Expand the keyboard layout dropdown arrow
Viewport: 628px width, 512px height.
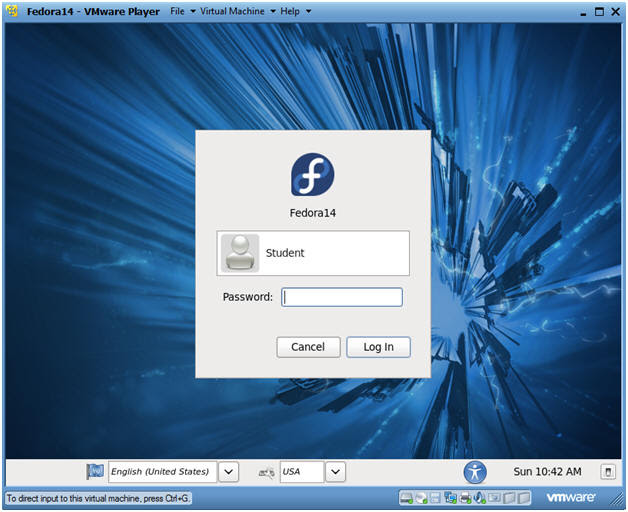[x=335, y=472]
